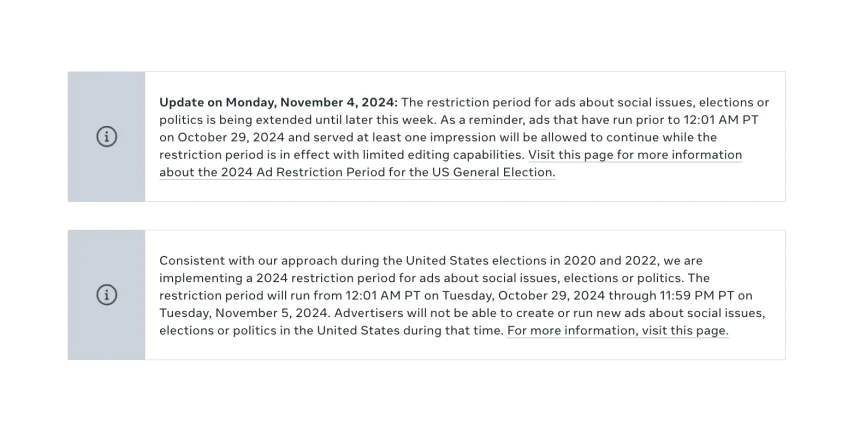Open the "For more information, visit this page" link

[617, 330]
